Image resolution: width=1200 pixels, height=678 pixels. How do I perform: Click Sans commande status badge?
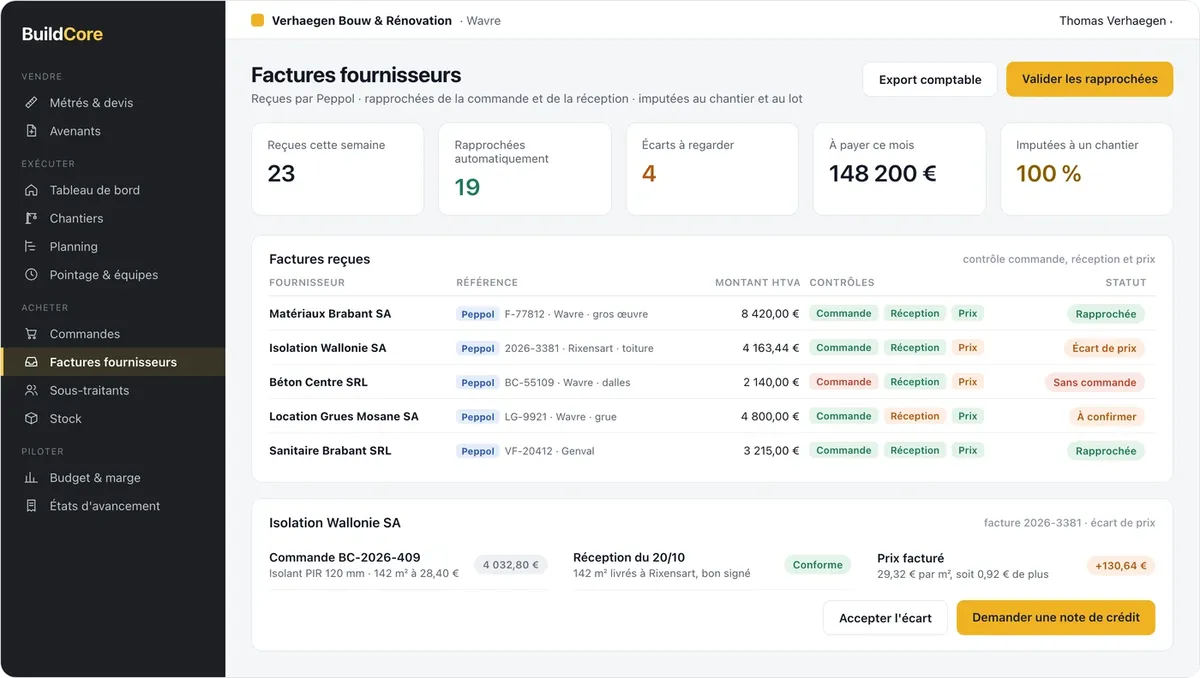[1095, 382]
